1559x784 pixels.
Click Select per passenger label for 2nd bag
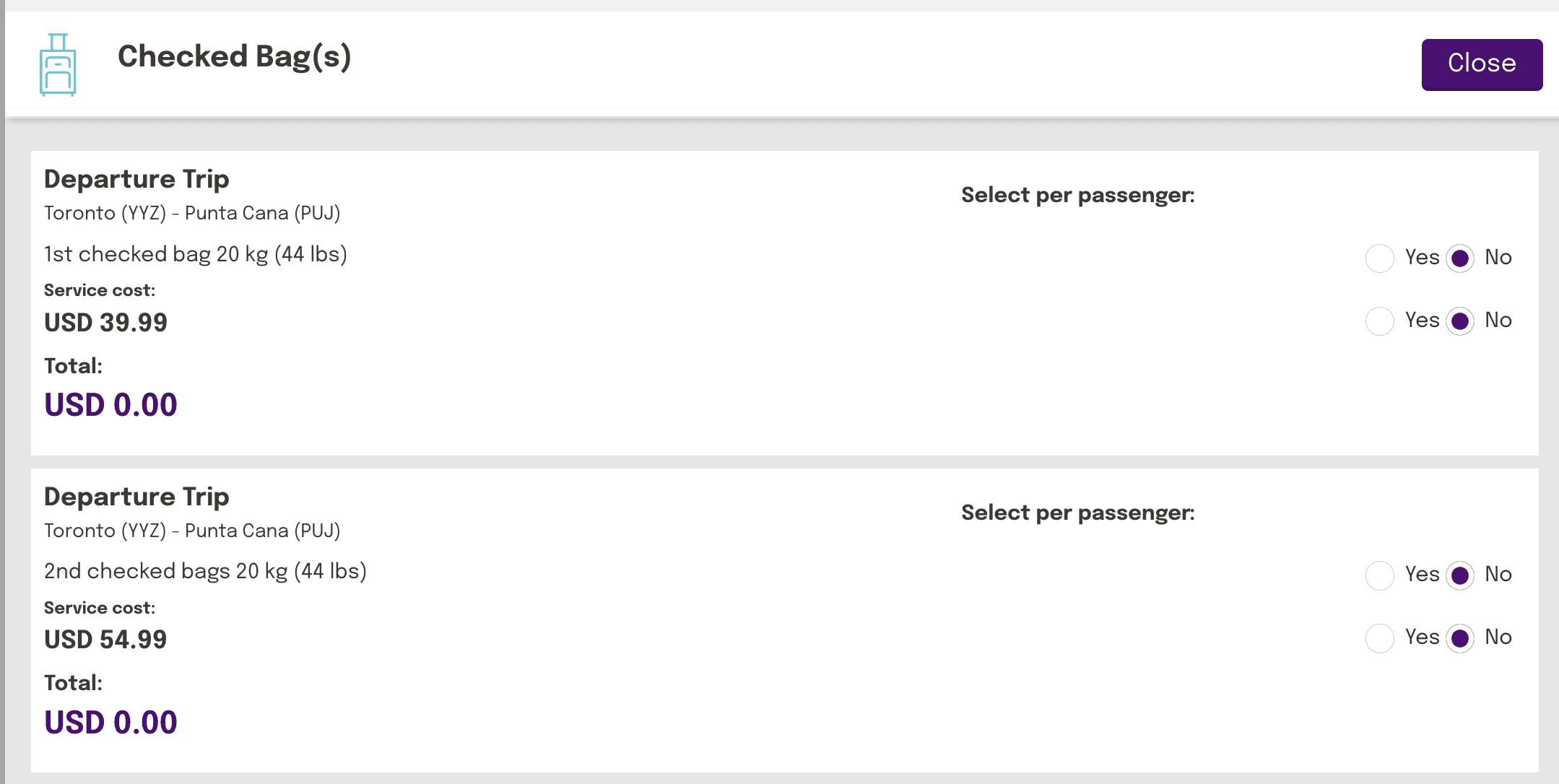[1077, 513]
